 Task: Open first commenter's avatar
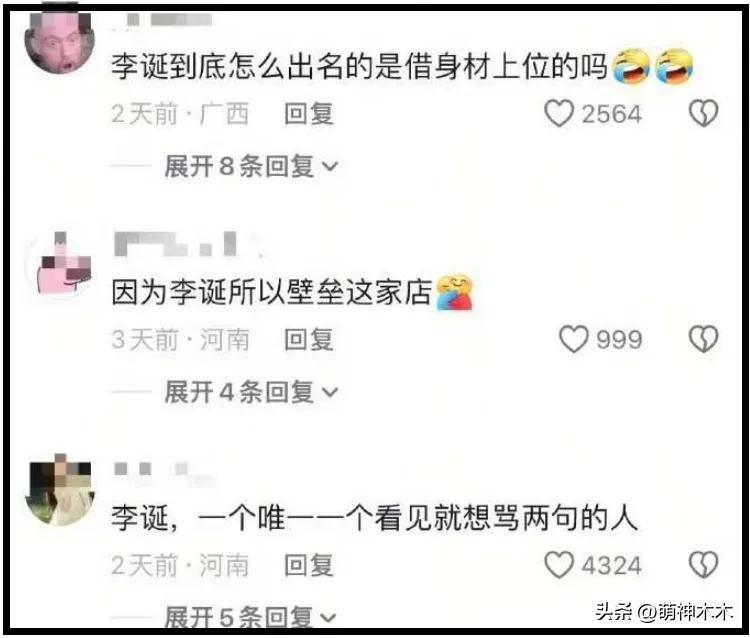(60, 41)
